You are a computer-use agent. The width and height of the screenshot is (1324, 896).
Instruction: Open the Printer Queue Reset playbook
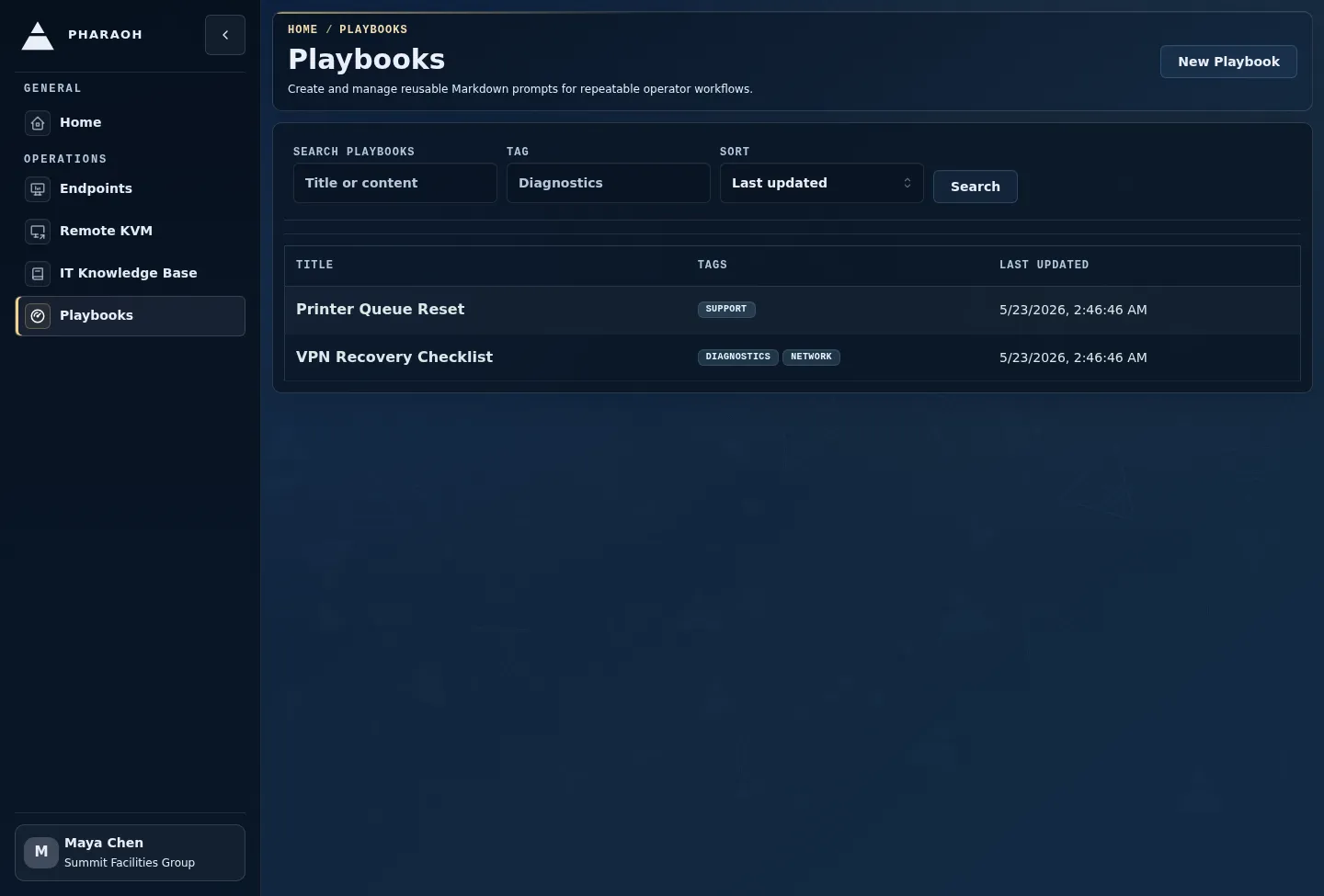pos(380,310)
